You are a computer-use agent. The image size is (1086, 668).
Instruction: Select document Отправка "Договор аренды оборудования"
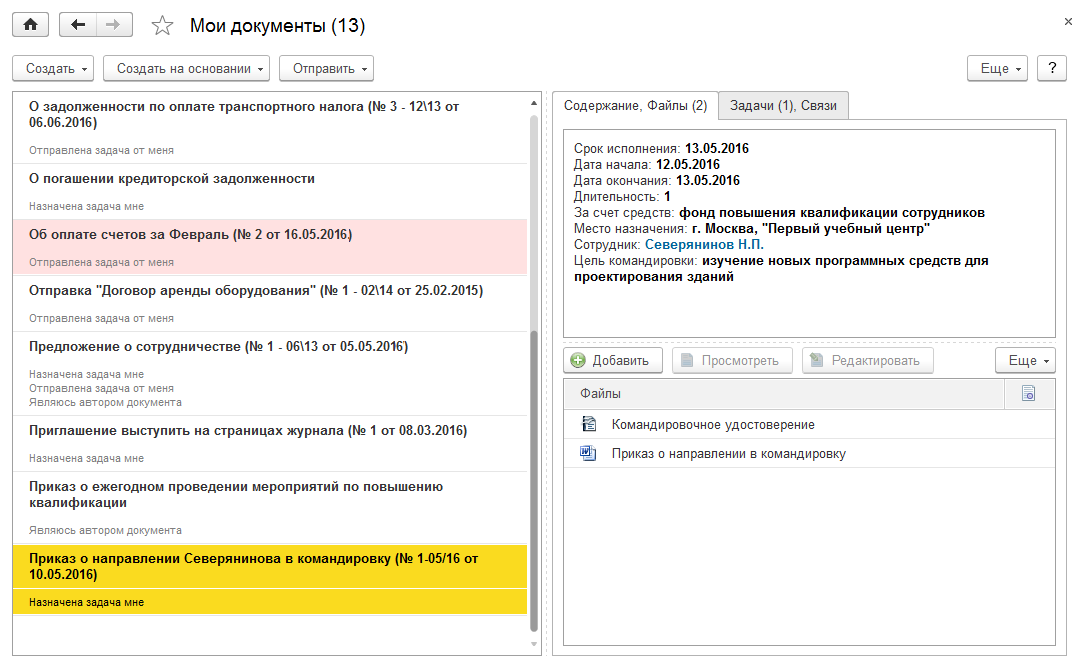[x=270, y=304]
